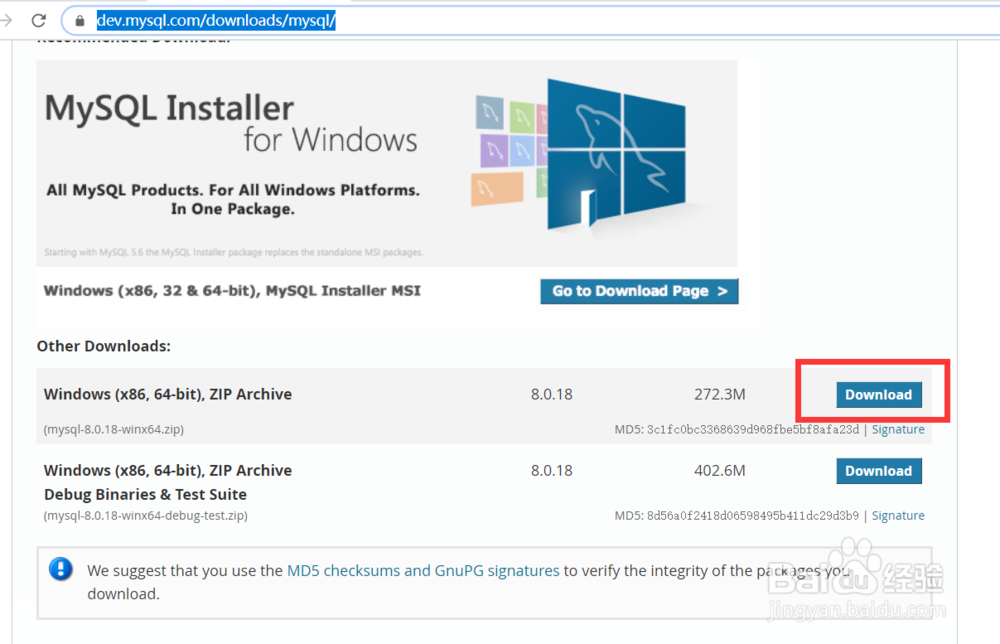Image resolution: width=1000 pixels, height=644 pixels.
Task: Click the arrow on the Go to Download Page button
Action: point(725,291)
